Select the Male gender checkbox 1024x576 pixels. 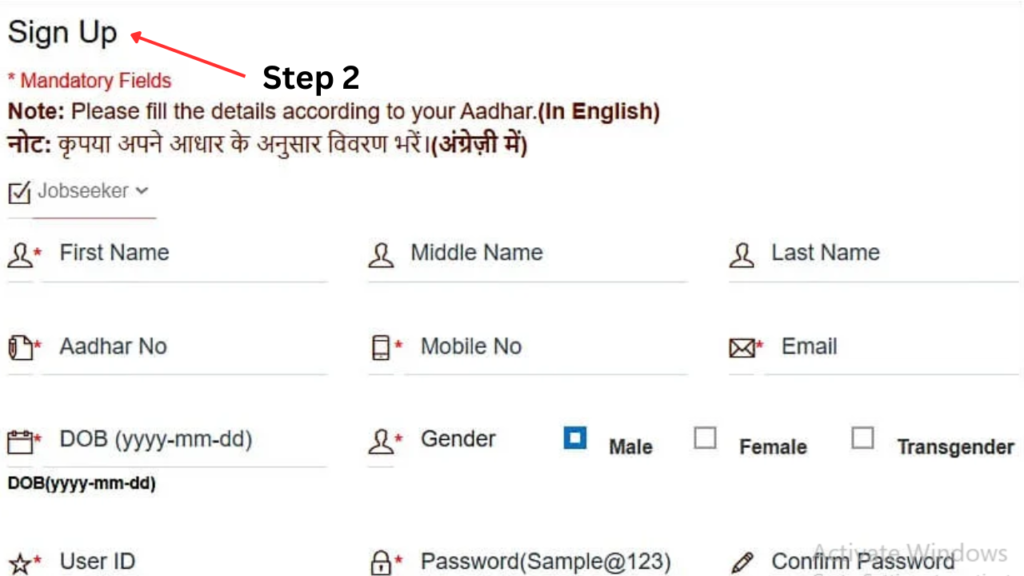point(575,438)
